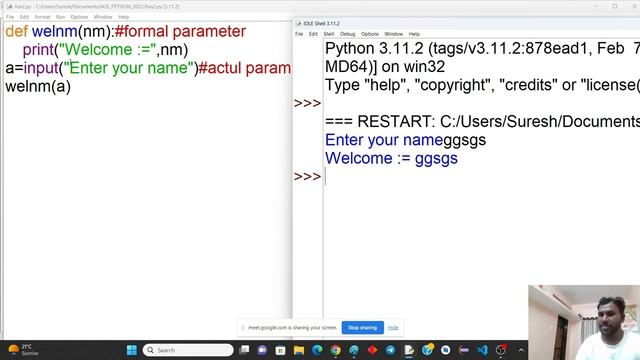Open Options menu in the editor window
Viewport: 640px width, 360px height.
click(79, 17)
